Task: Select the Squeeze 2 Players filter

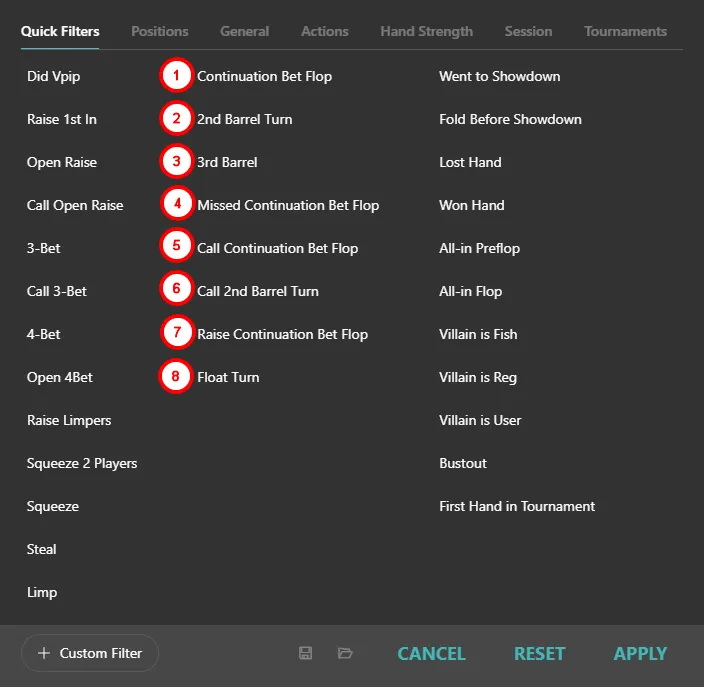Action: pyautogui.click(x=82, y=463)
